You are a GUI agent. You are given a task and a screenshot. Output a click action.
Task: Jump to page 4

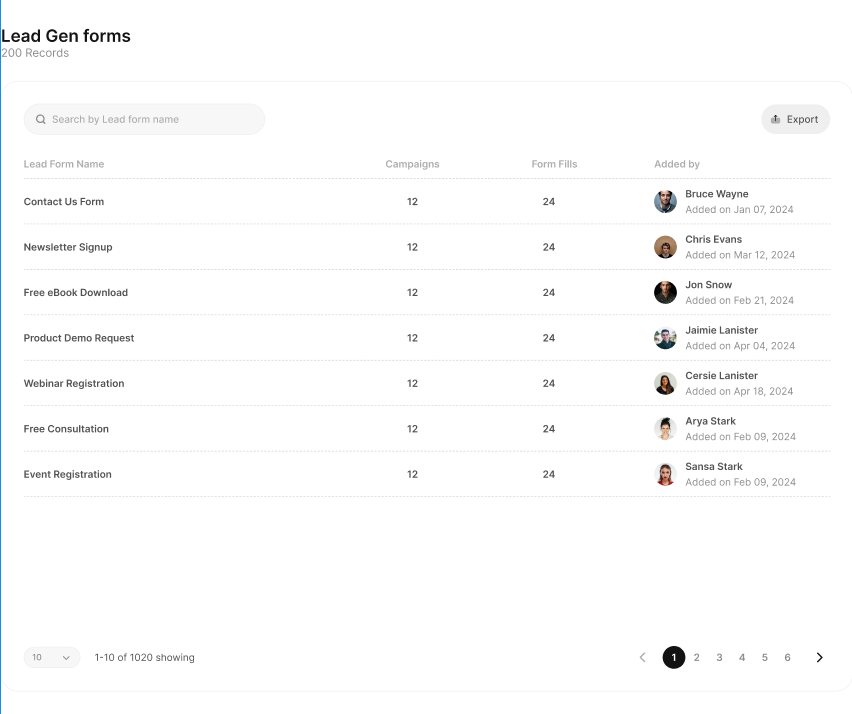coord(742,657)
